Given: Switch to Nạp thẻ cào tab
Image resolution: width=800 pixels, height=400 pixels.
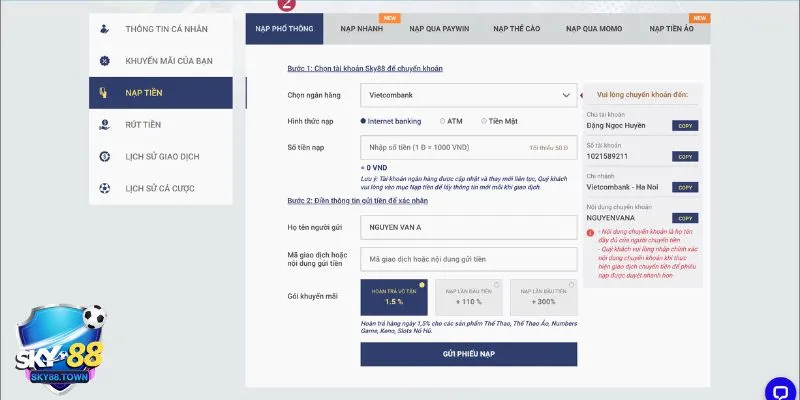Looking at the screenshot, I should pos(516,29).
